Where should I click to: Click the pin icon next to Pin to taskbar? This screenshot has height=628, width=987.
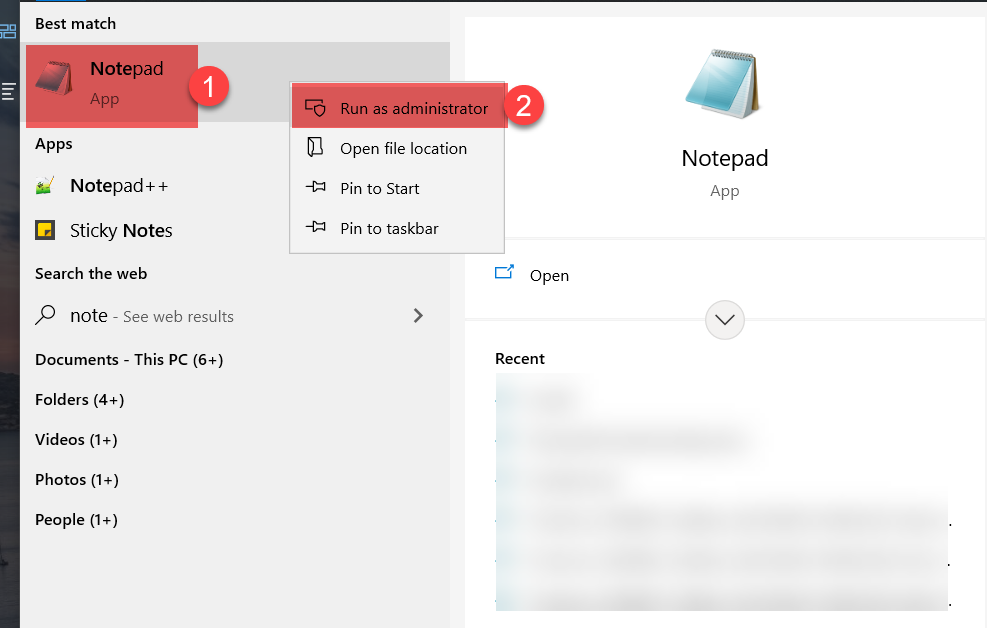(315, 227)
